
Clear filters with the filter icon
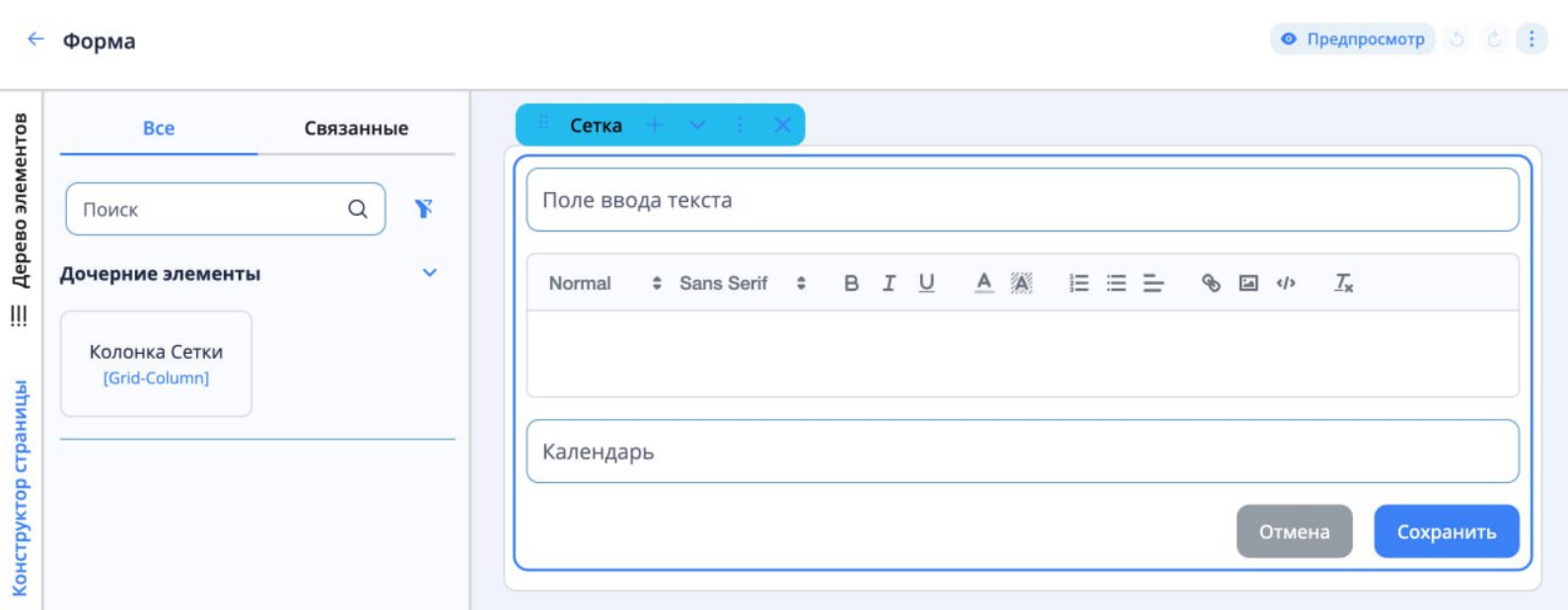(x=423, y=209)
